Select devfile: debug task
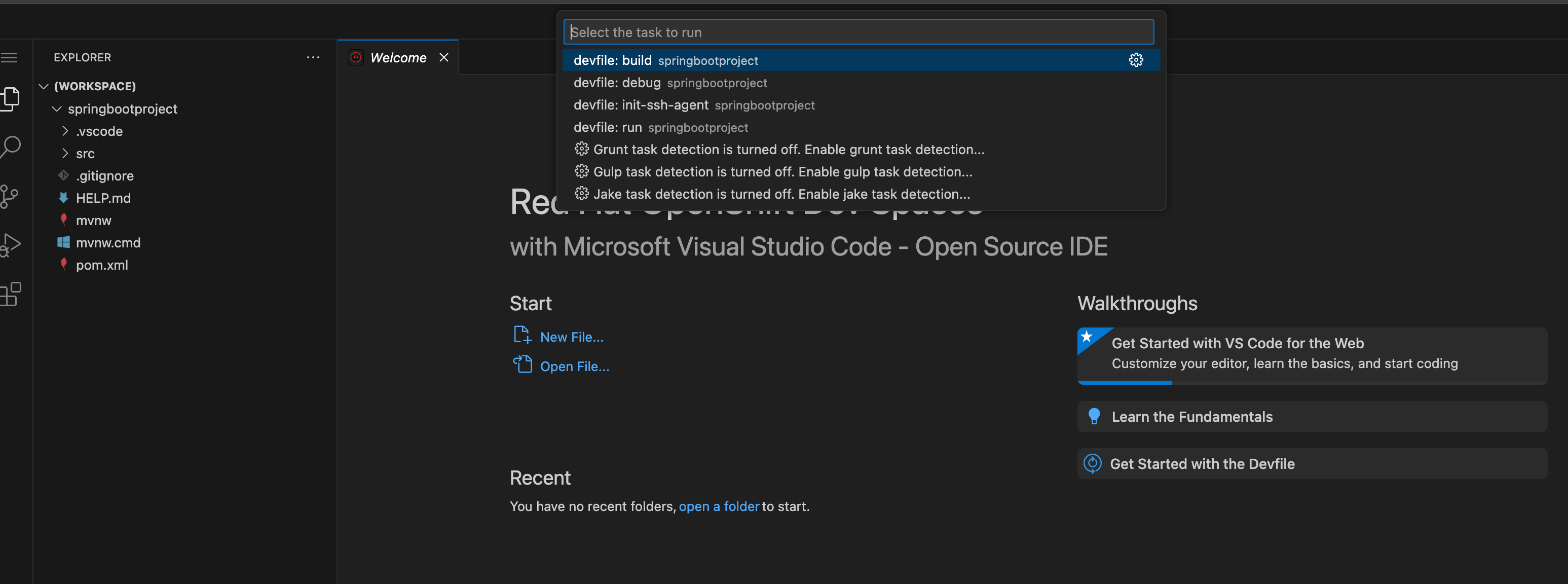 (x=861, y=82)
